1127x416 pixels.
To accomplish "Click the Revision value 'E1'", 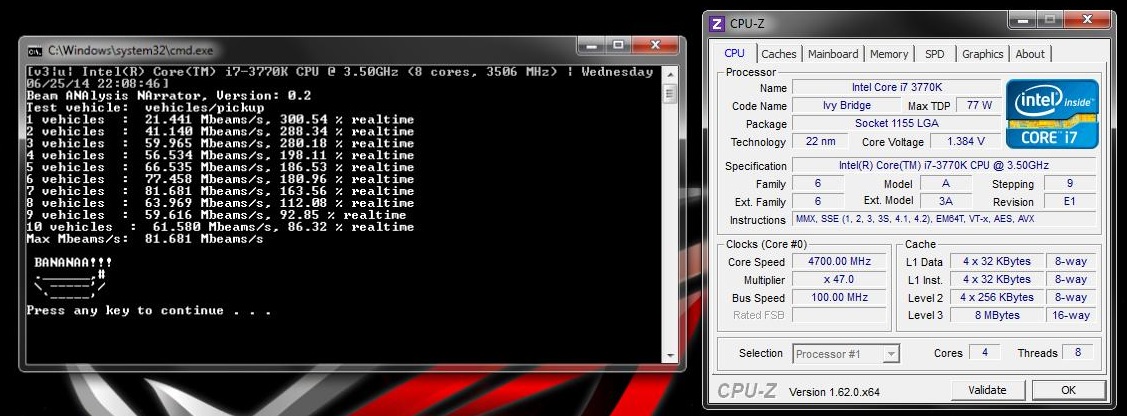I will pyautogui.click(x=1070, y=201).
